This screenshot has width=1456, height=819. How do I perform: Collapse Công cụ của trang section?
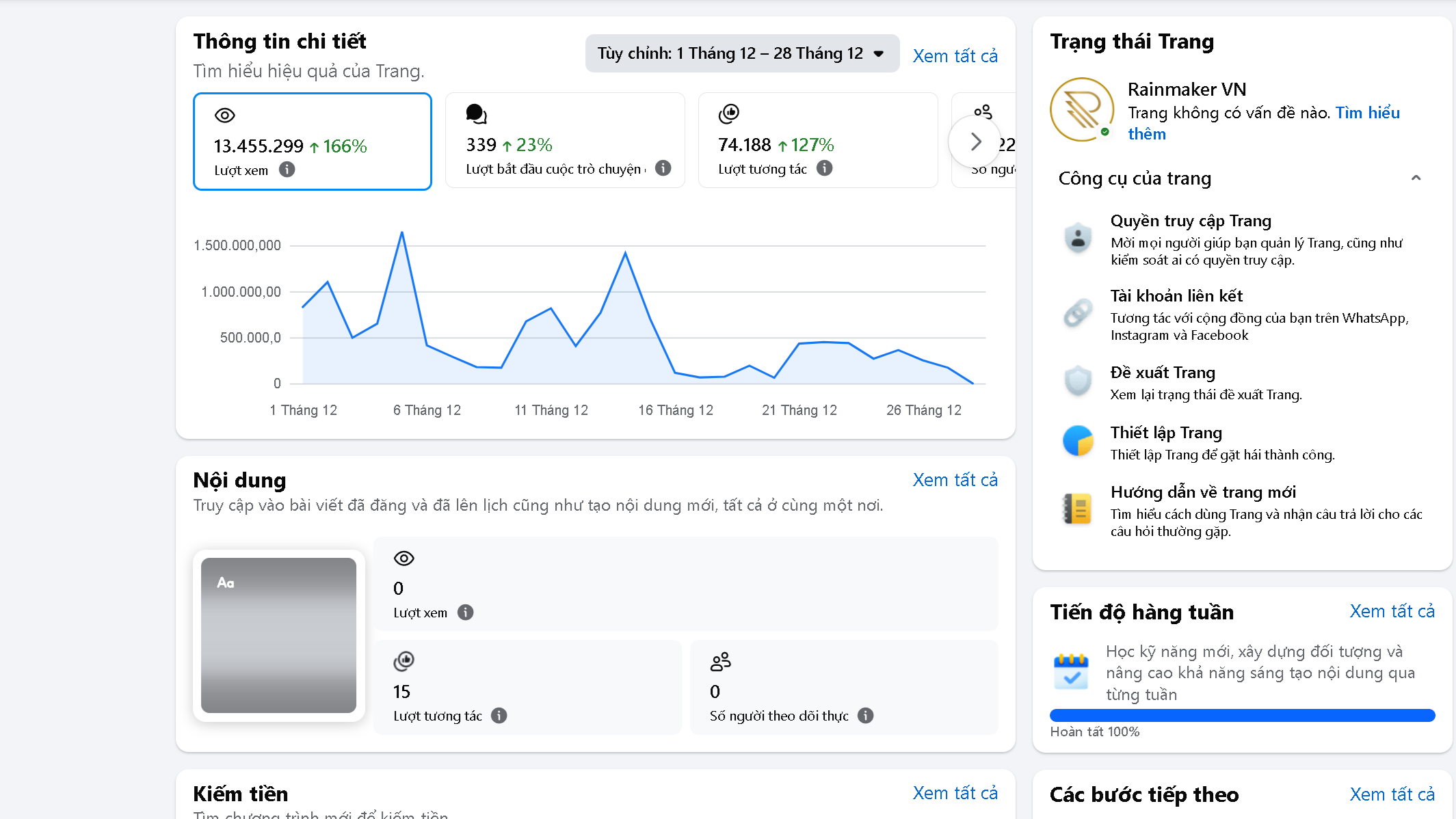(x=1416, y=178)
